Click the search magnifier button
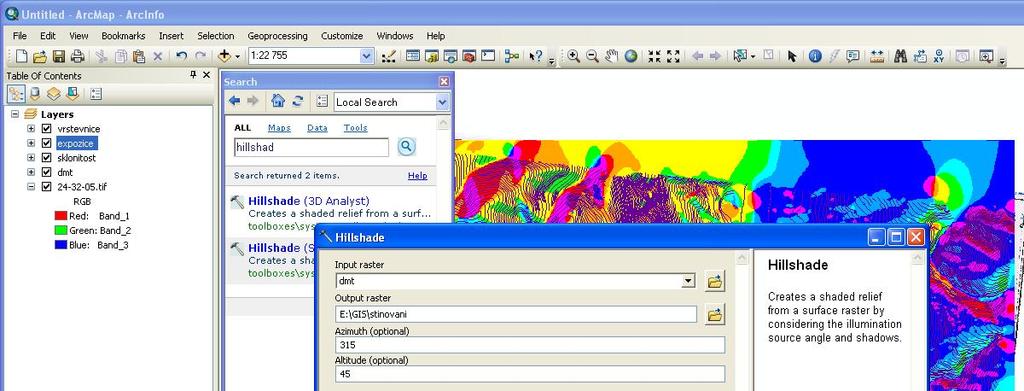Image resolution: width=1024 pixels, height=391 pixels. [406, 147]
